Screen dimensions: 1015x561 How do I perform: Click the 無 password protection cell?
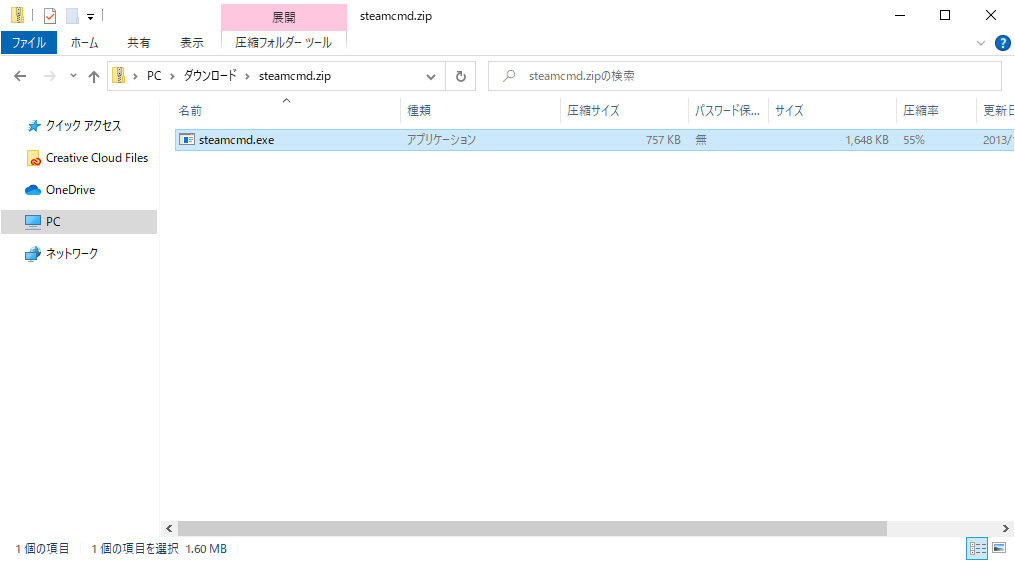pyautogui.click(x=701, y=140)
